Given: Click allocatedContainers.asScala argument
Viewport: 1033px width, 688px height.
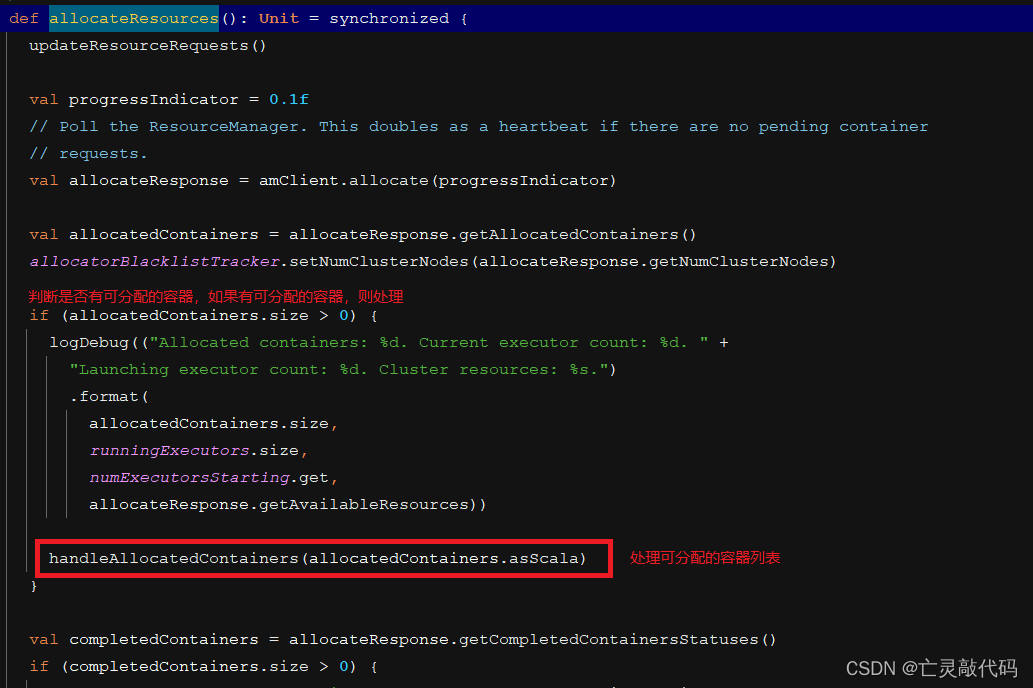Looking at the screenshot, I should [x=443, y=559].
